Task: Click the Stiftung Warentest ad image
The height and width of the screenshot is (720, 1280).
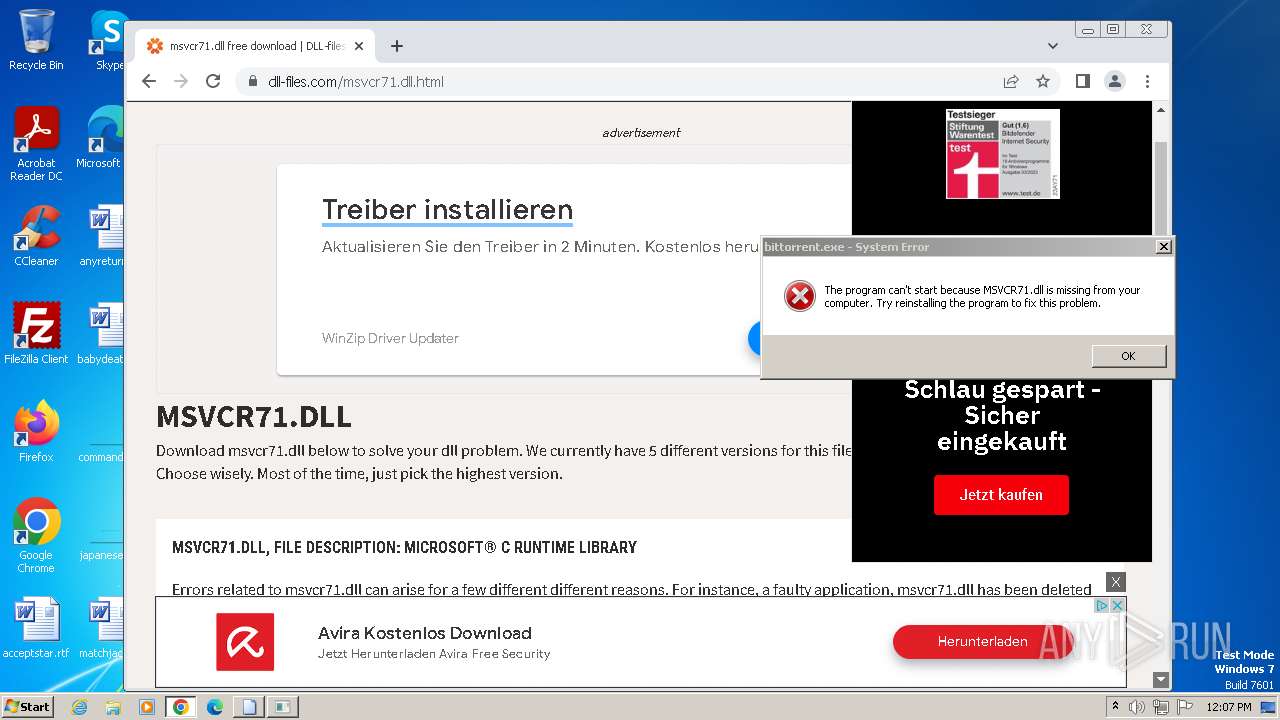Action: tap(1002, 153)
